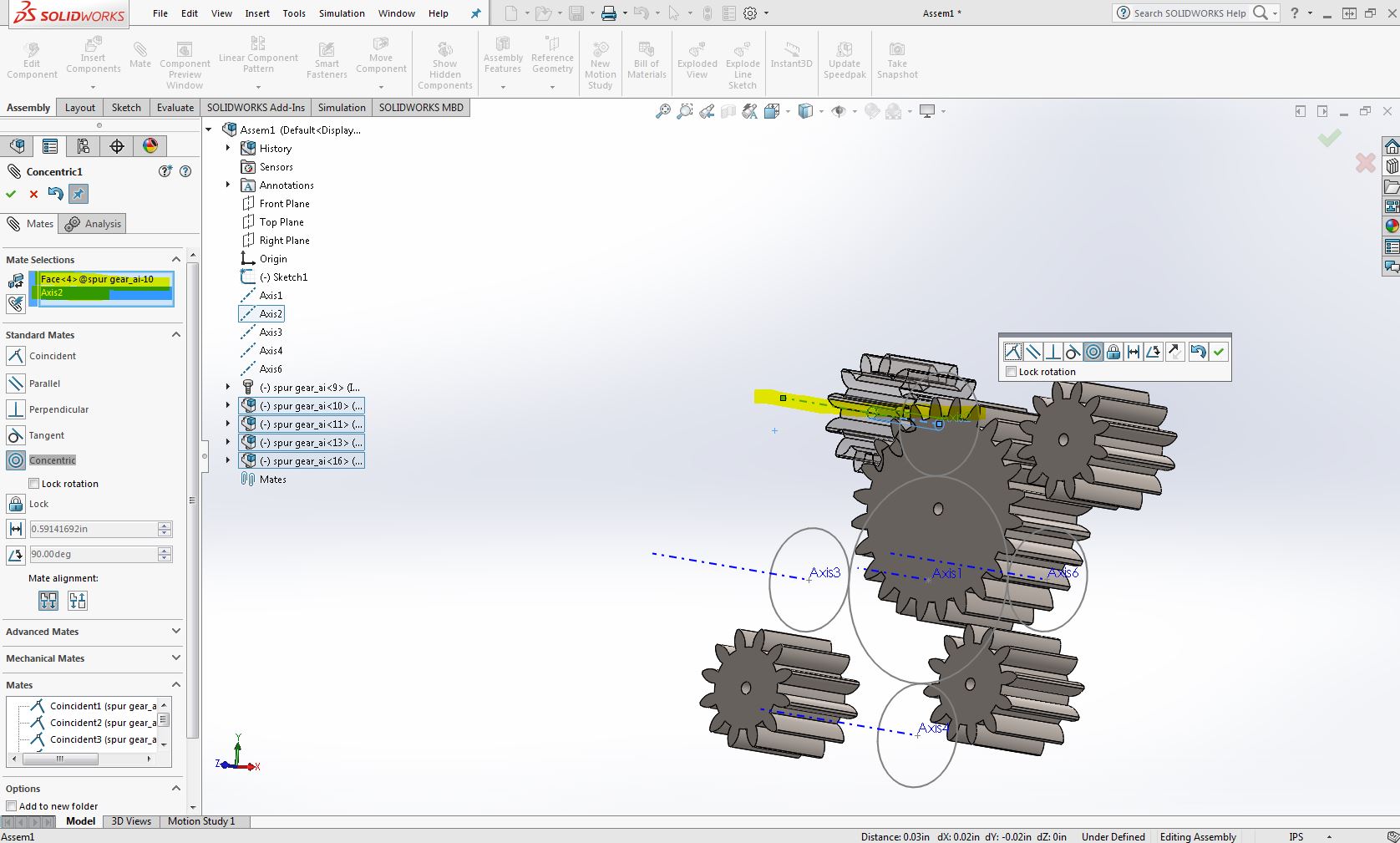This screenshot has width=1400, height=843.
Task: Switch to the Sketch tab
Action: tap(126, 108)
